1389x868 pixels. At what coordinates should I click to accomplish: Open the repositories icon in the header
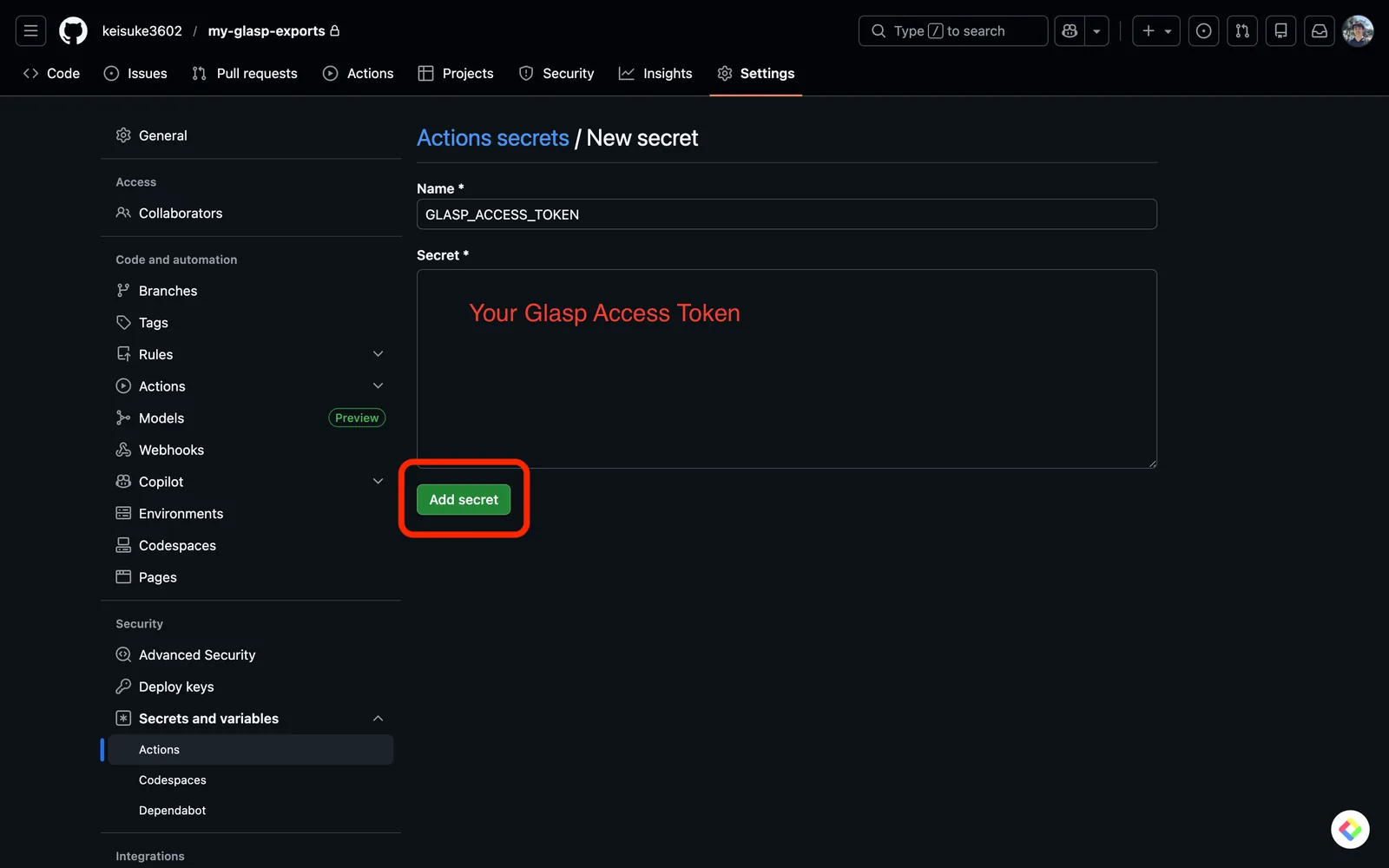point(1280,31)
